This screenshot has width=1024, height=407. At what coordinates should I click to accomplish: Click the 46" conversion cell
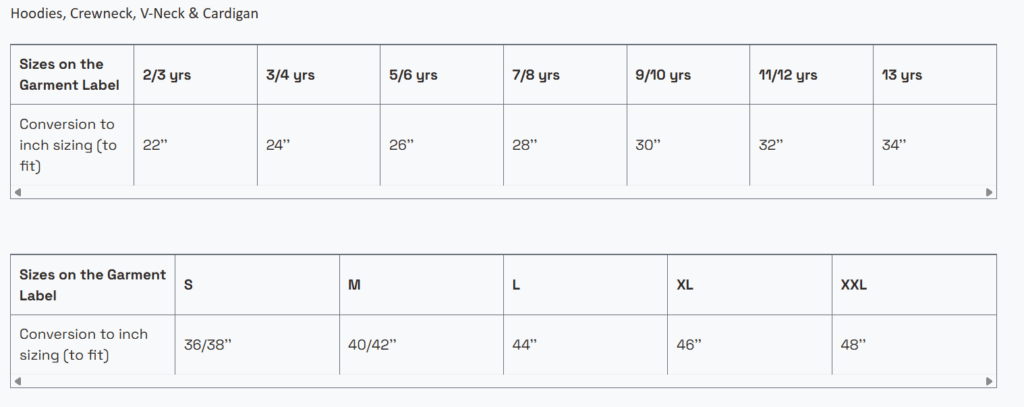click(x=689, y=345)
